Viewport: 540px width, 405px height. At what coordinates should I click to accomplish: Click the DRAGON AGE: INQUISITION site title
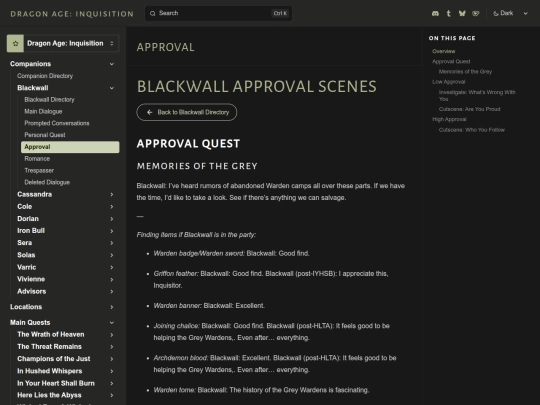(72, 14)
